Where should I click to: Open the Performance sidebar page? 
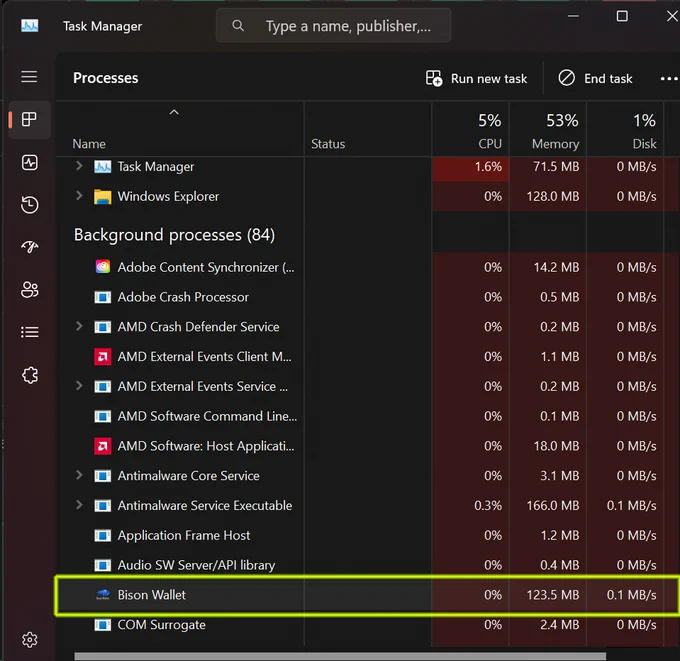click(x=29, y=163)
